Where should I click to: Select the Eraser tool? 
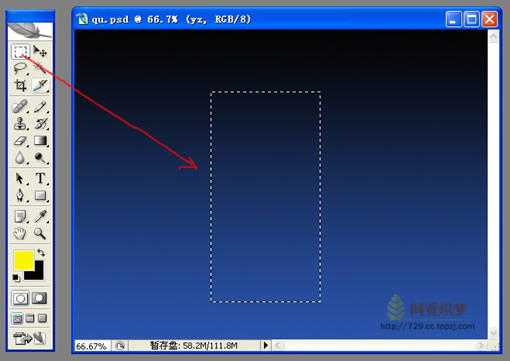click(x=20, y=141)
